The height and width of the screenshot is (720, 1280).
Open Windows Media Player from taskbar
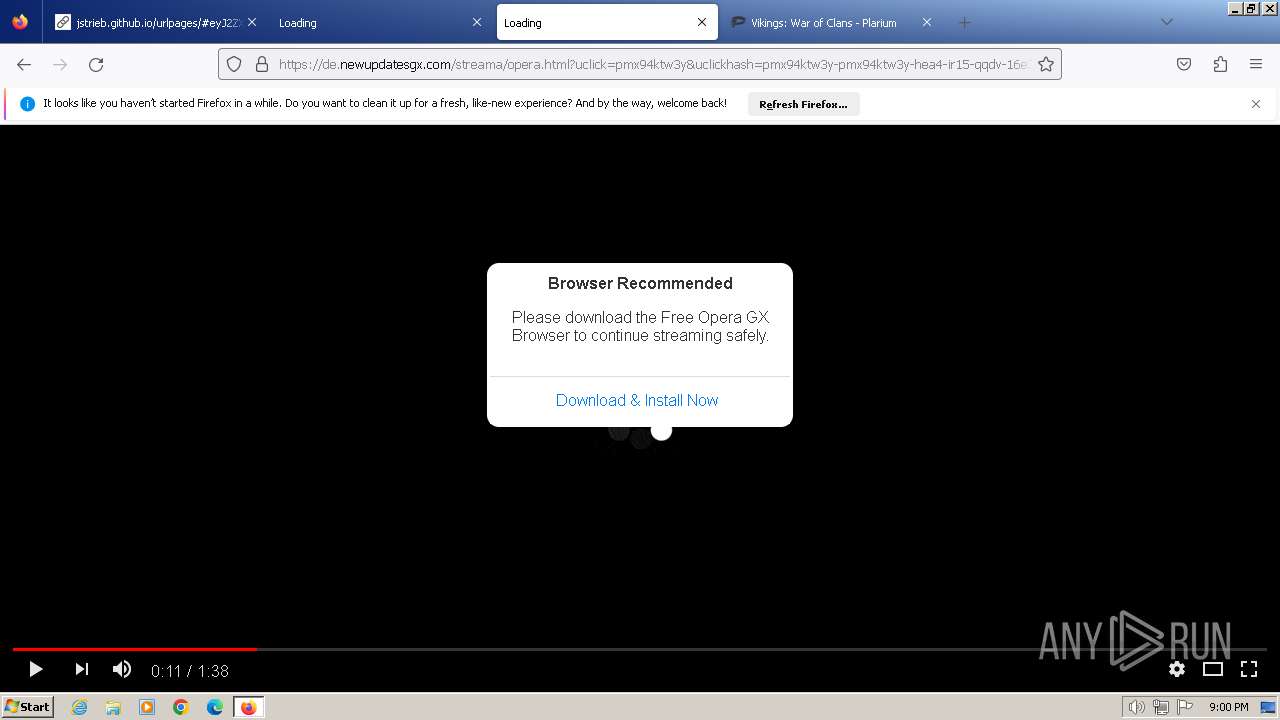[x=147, y=707]
